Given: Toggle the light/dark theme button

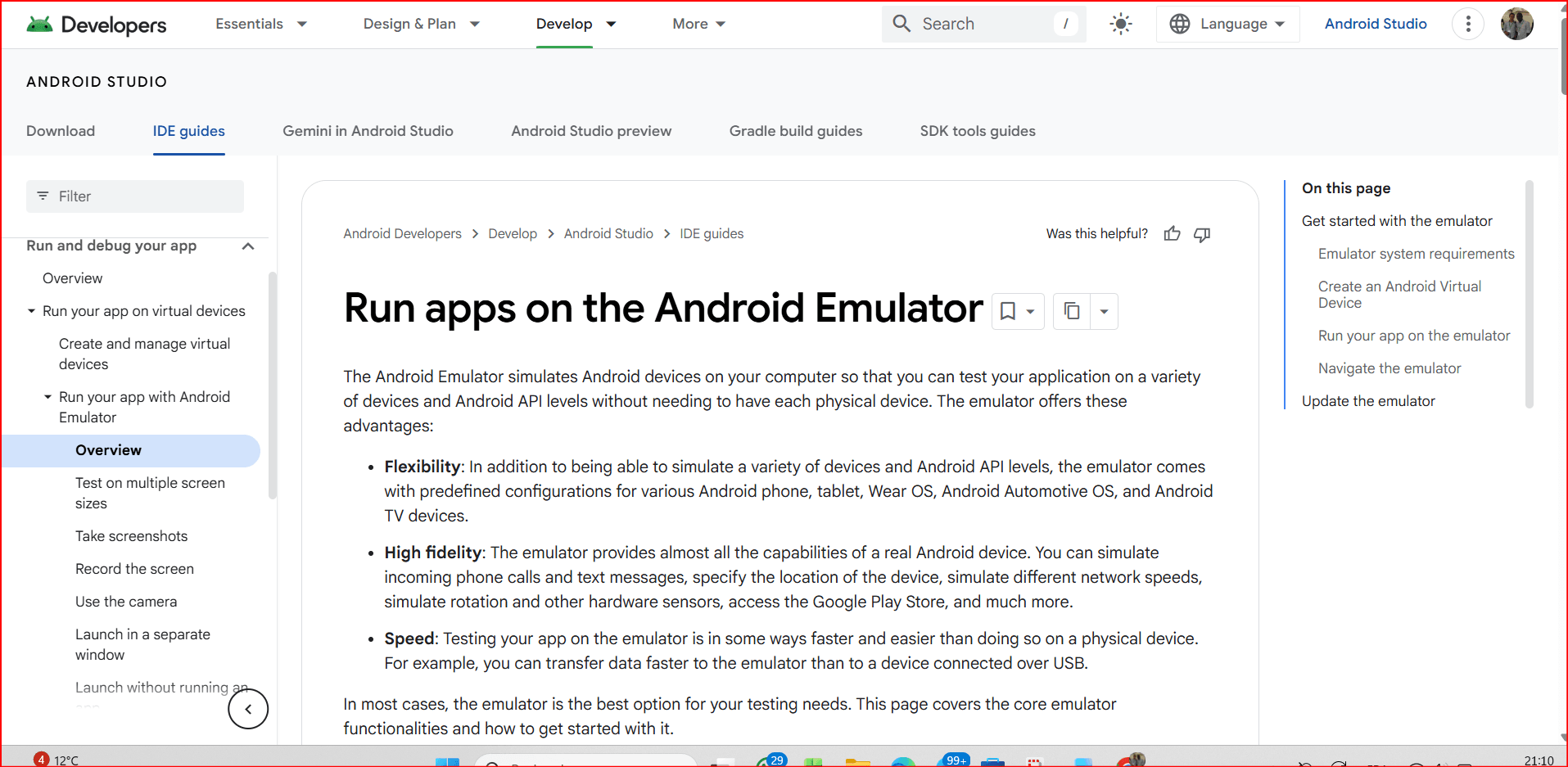Looking at the screenshot, I should [x=1121, y=24].
